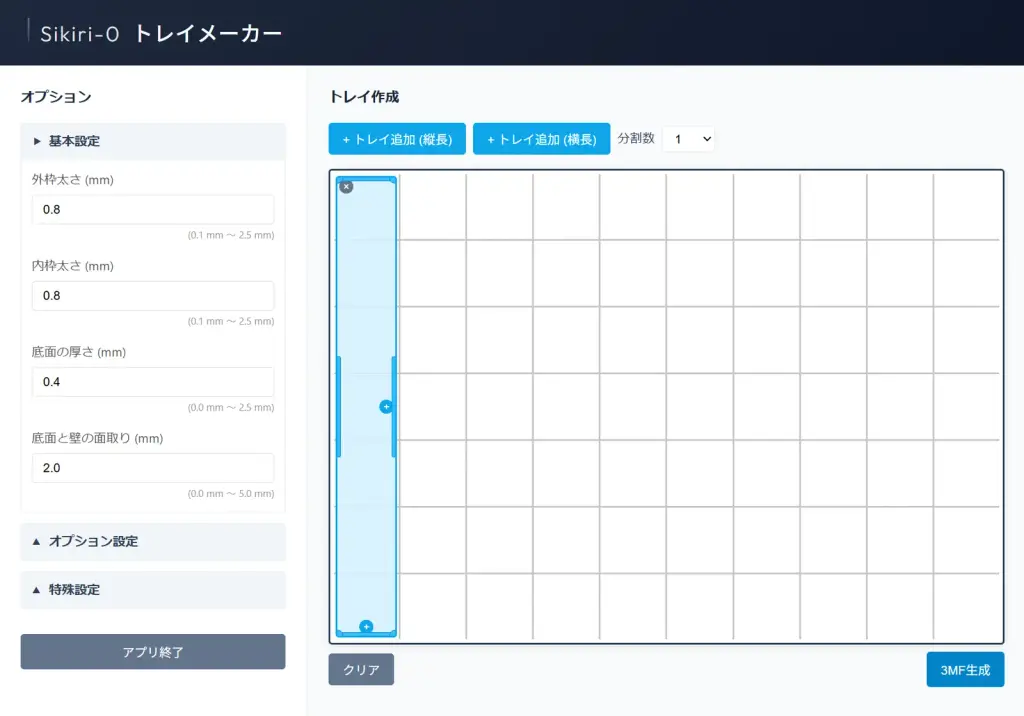This screenshot has width=1024, height=716.
Task: Focus the 内枠太さ input field
Action: tap(153, 296)
